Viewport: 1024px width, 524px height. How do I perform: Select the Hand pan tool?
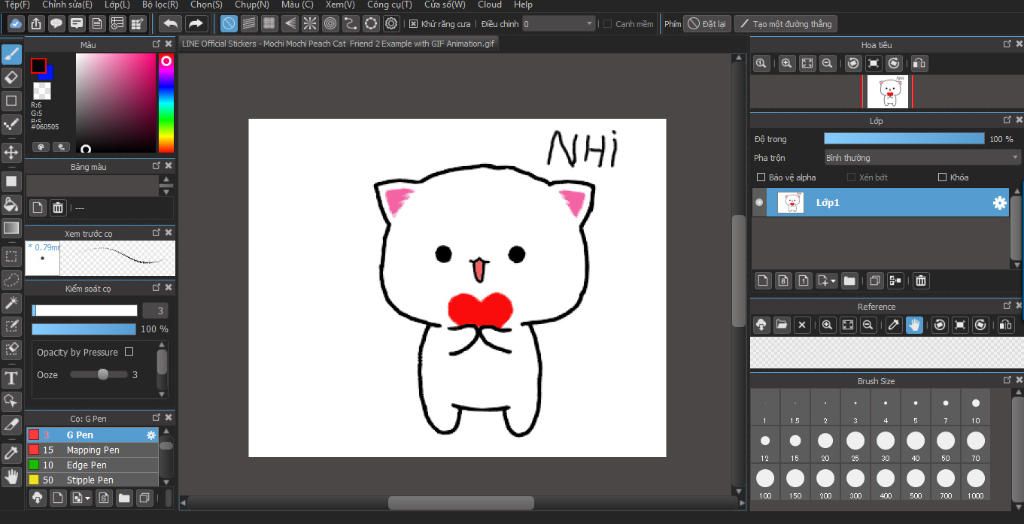[x=11, y=476]
